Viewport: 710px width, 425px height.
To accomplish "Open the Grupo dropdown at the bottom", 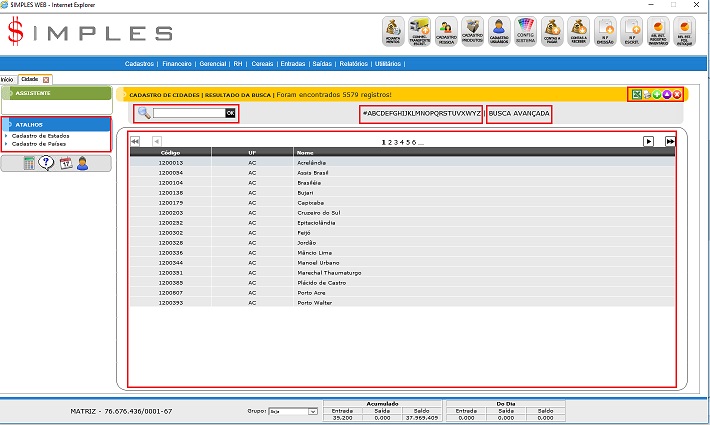I will coord(292,411).
